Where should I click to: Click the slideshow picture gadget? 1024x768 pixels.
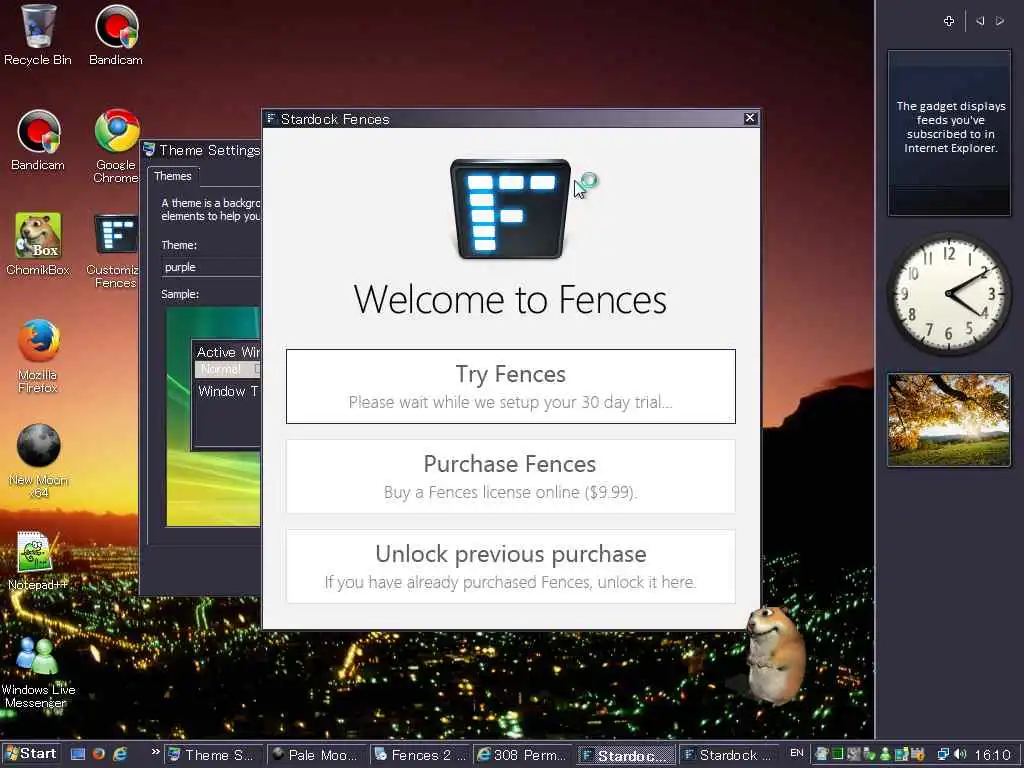(x=950, y=420)
